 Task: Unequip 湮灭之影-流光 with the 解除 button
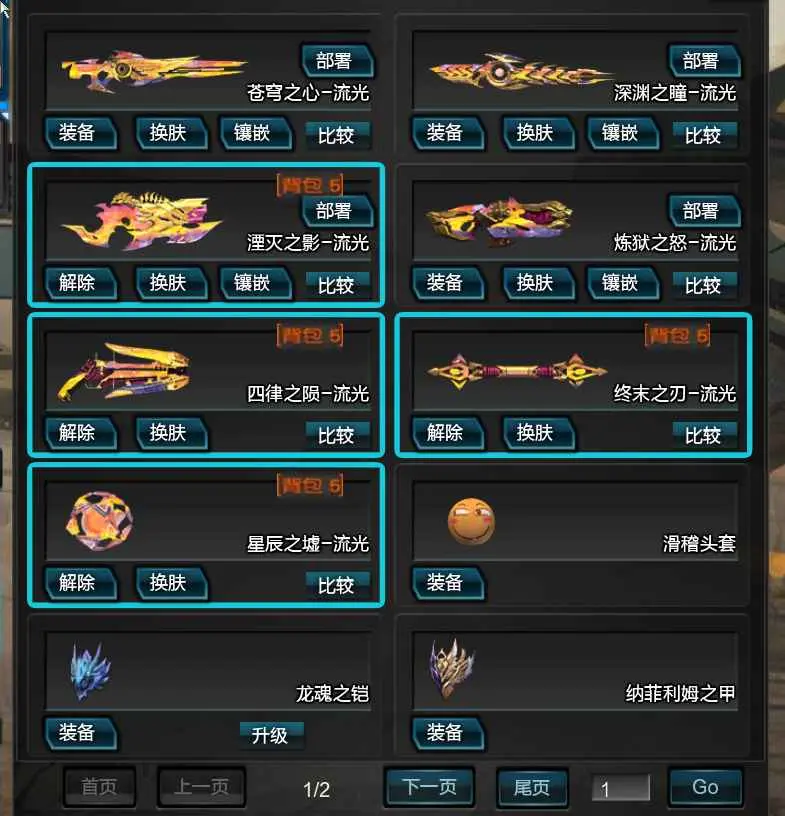[x=81, y=283]
